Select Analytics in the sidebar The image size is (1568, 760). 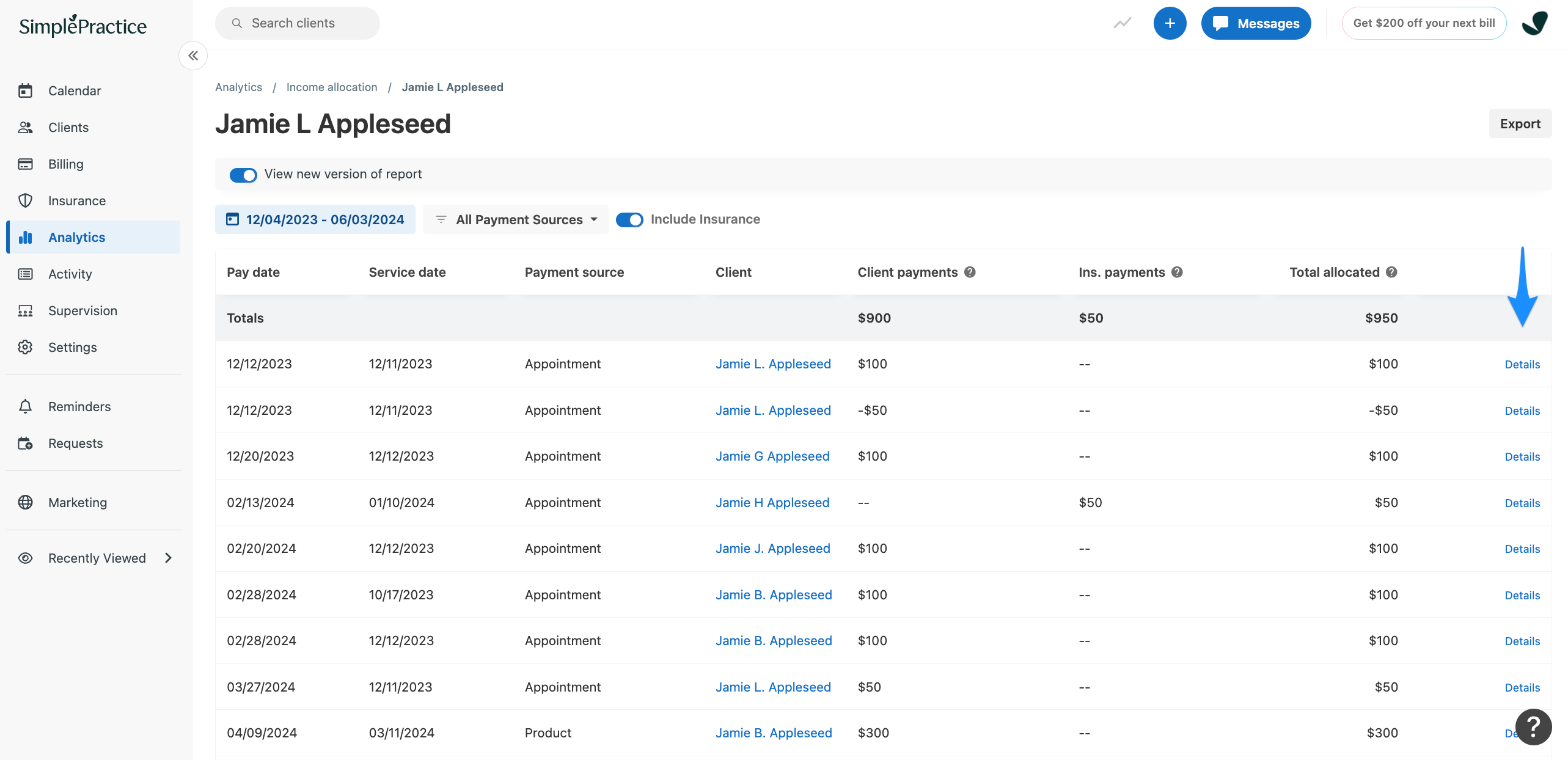93,237
